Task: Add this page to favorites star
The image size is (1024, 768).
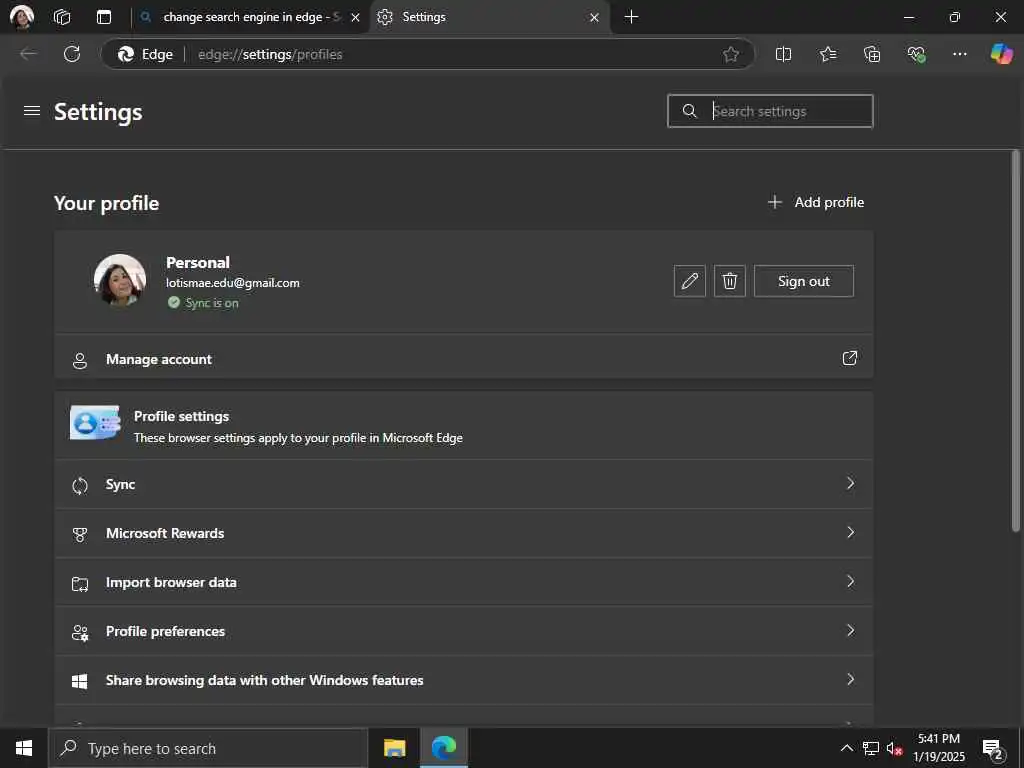Action: (x=731, y=54)
